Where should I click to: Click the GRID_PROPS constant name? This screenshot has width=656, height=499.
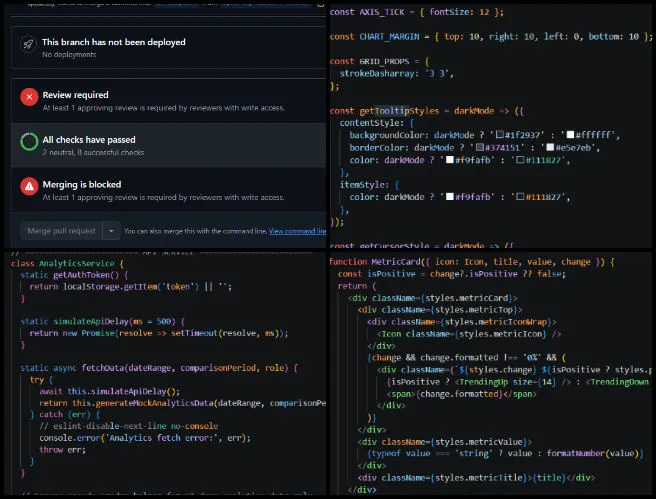384,61
